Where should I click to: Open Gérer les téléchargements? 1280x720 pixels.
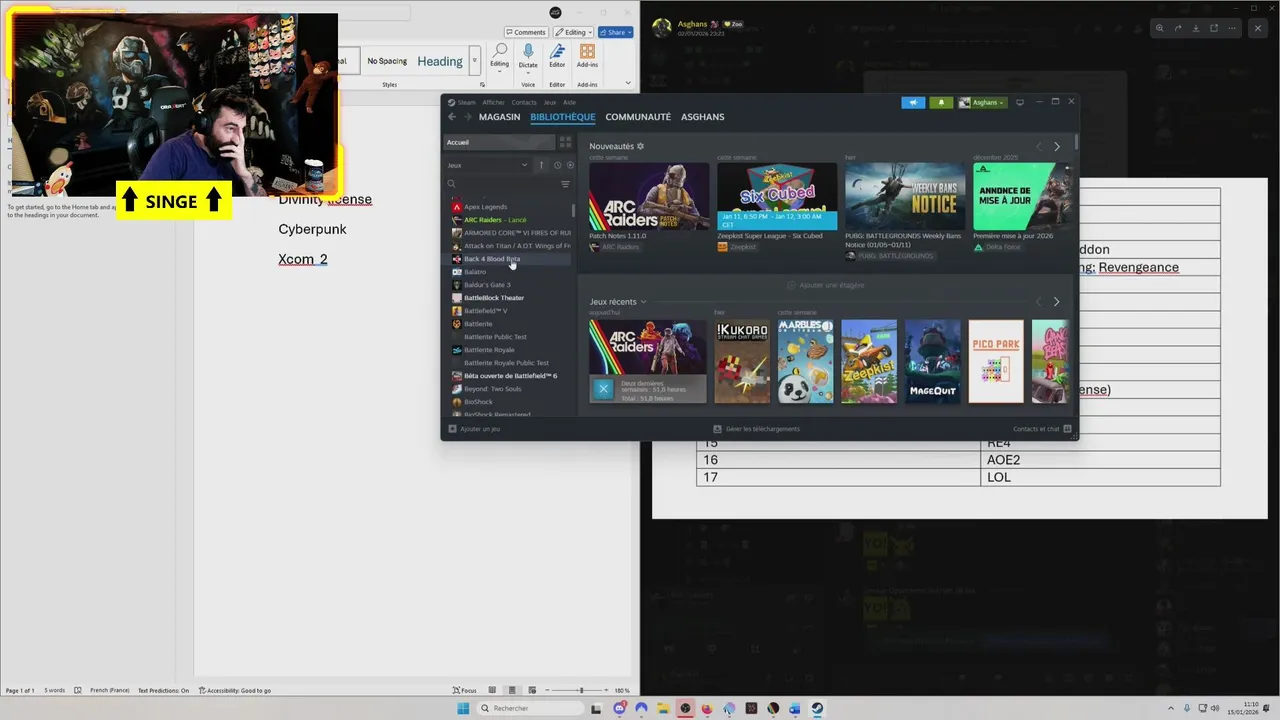[x=757, y=429]
